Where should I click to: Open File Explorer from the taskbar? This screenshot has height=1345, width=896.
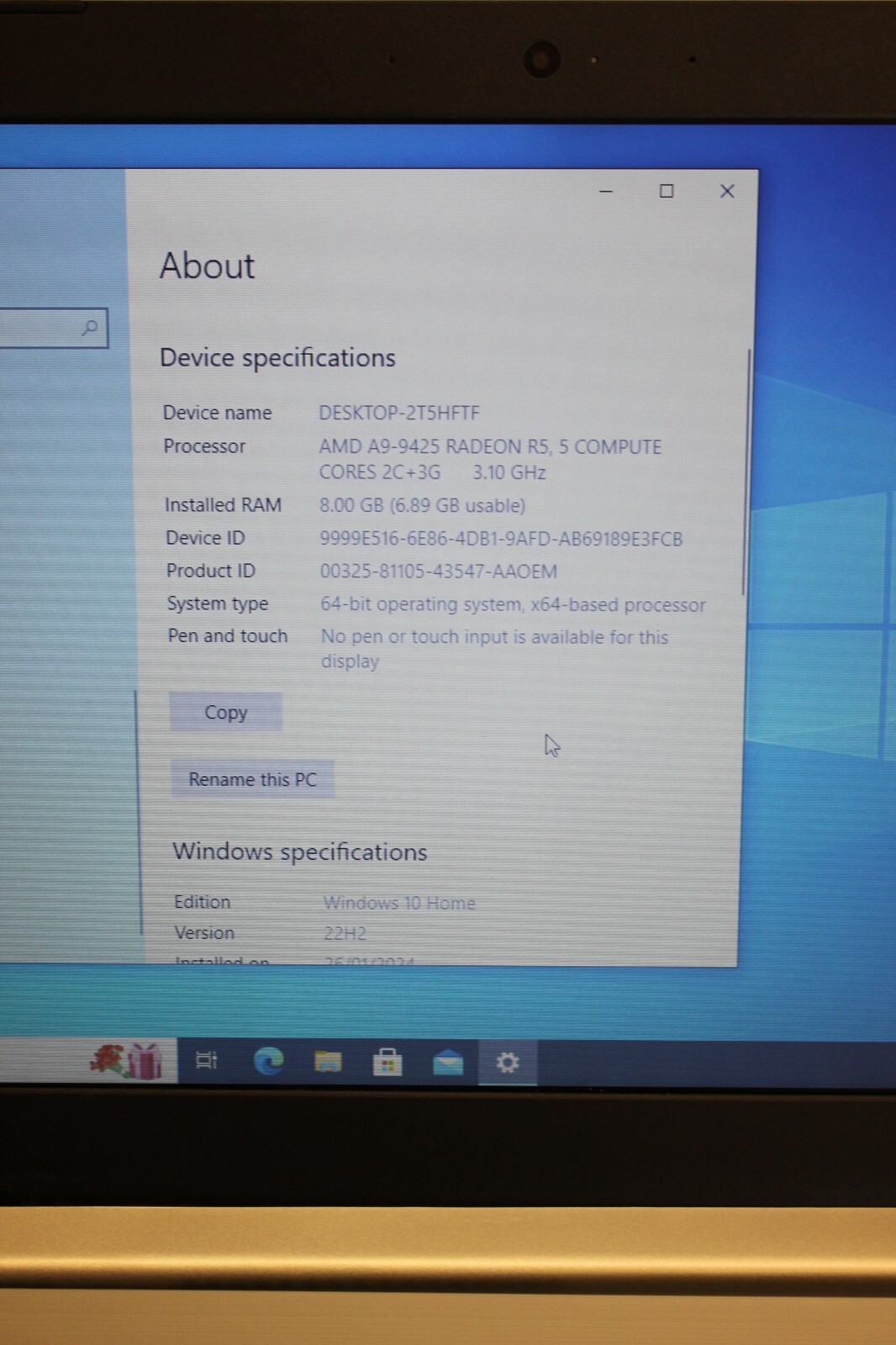pos(328,1062)
